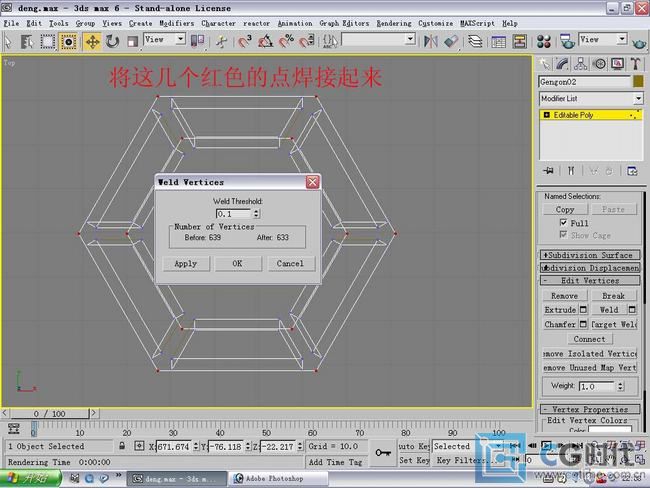650x488 pixels.
Task: Switch to Utilities command panel tab
Action: [x=635, y=64]
